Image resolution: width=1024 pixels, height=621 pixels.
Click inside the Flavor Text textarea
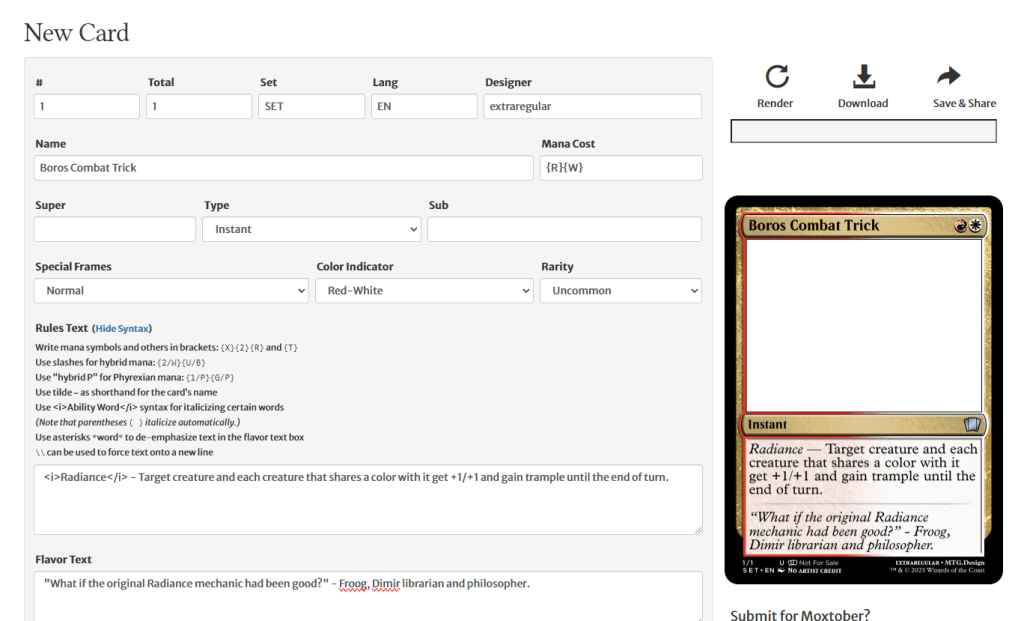pos(368,596)
